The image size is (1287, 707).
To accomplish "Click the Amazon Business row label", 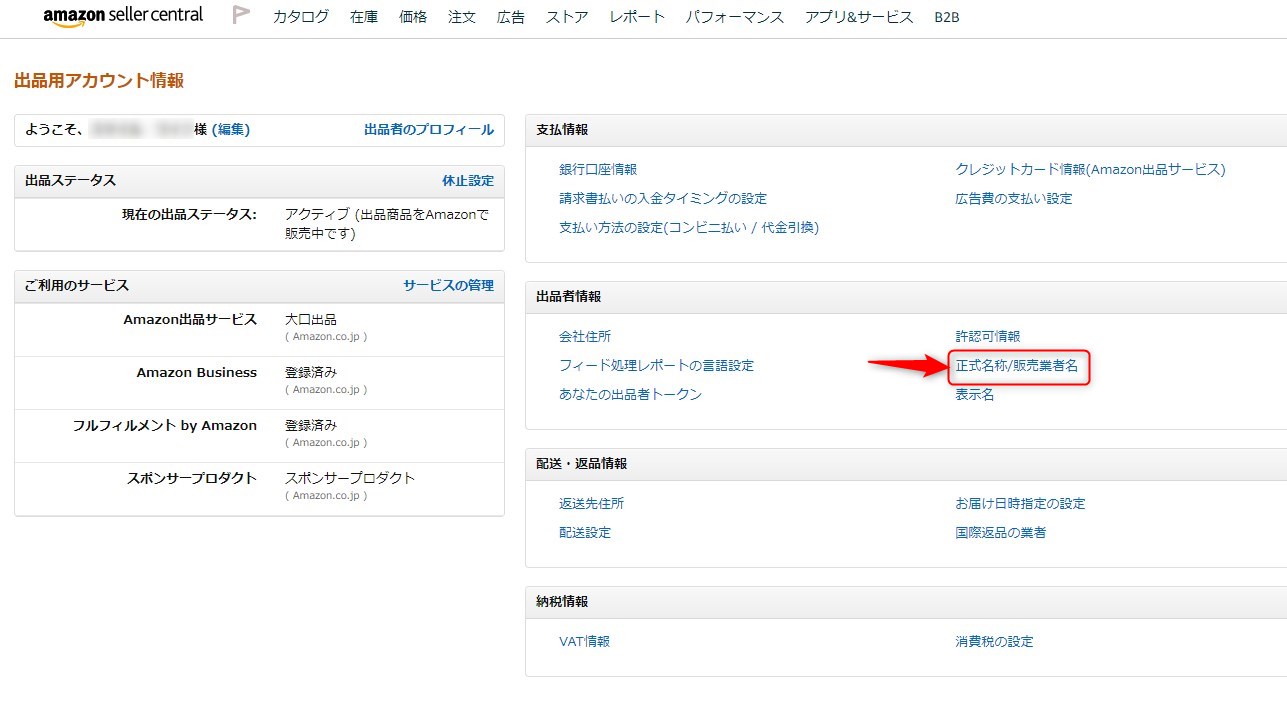I will 197,372.
